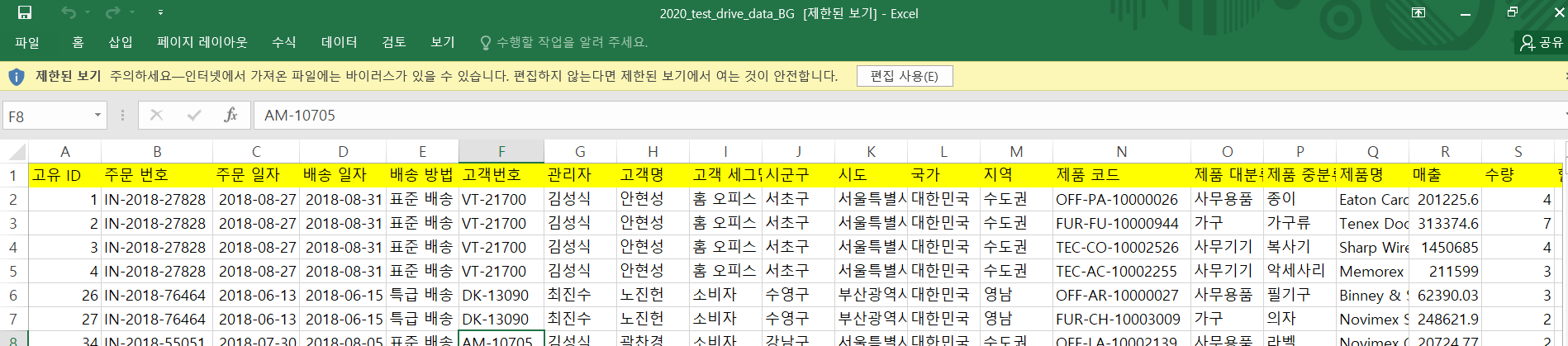The height and width of the screenshot is (346, 1568).
Task: Click cell Memorex in row 5
Action: click(1372, 271)
